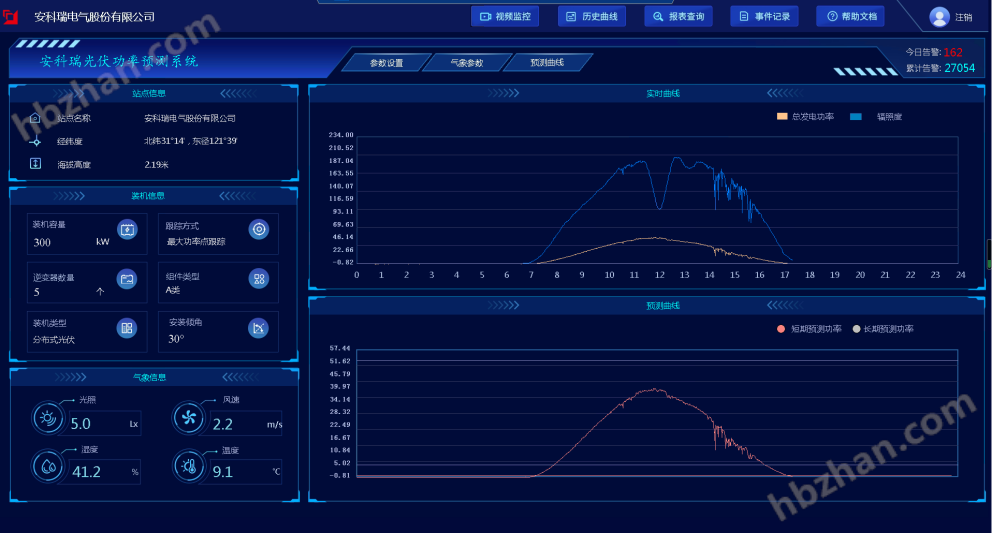Viewport: 992px width, 533px height.
Task: Click the illumination (光照) sun icon
Action: pyautogui.click(x=48, y=418)
